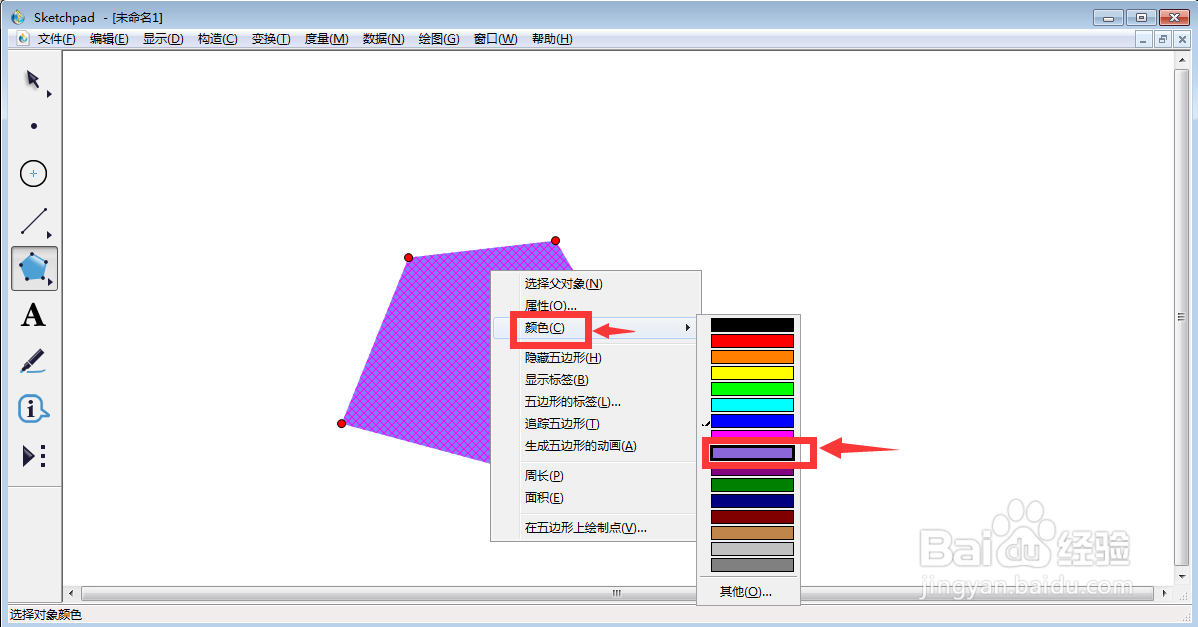Image resolution: width=1198 pixels, height=627 pixels.
Task: Select the Information tool
Action: coord(33,408)
